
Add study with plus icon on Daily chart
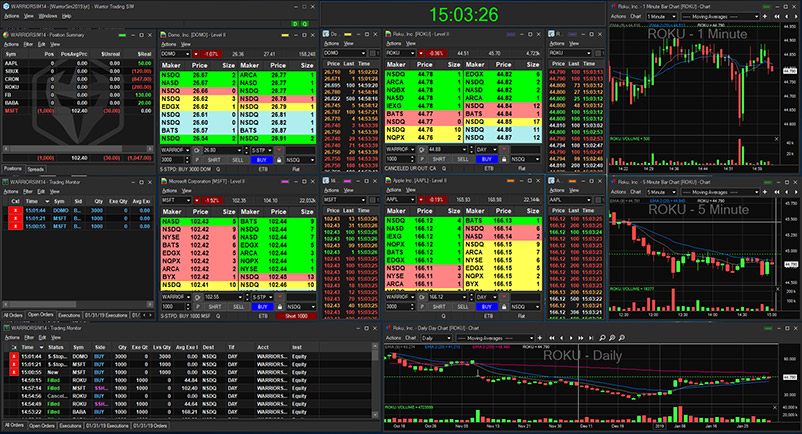point(540,338)
